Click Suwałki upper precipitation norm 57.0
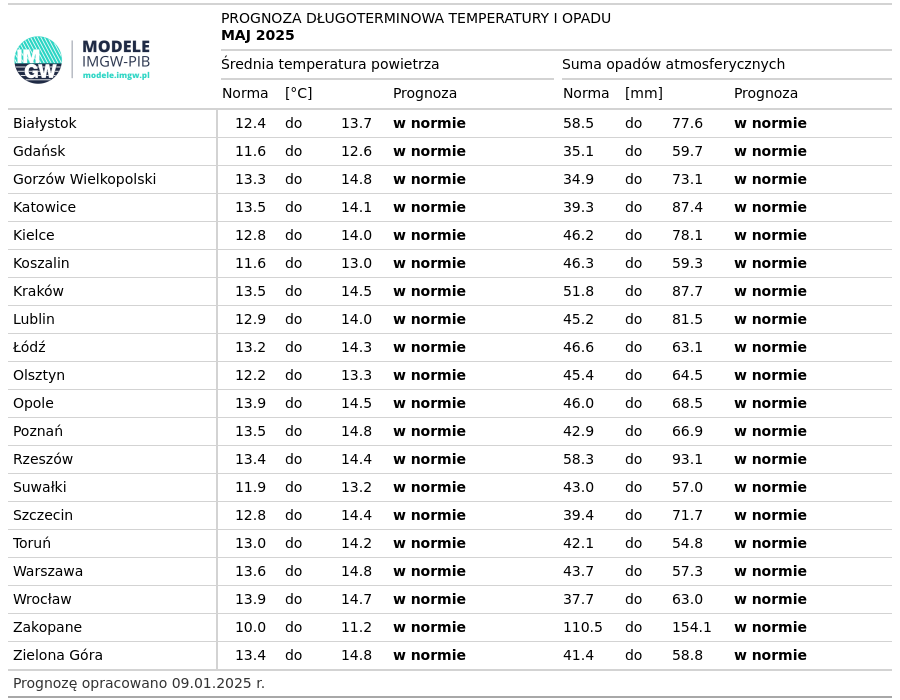This screenshot has height=700, width=900. pos(688,488)
